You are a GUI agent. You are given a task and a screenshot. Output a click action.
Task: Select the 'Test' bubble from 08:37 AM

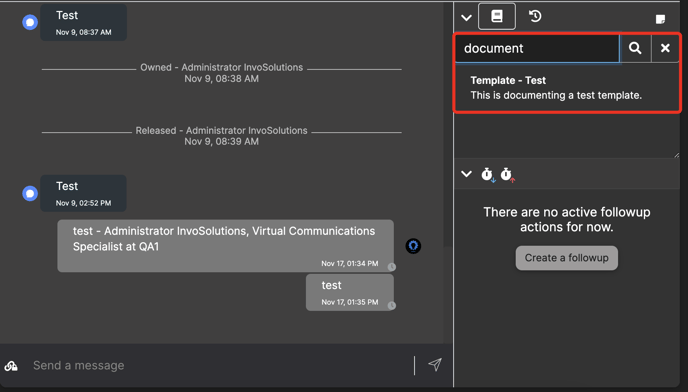[x=83, y=22]
